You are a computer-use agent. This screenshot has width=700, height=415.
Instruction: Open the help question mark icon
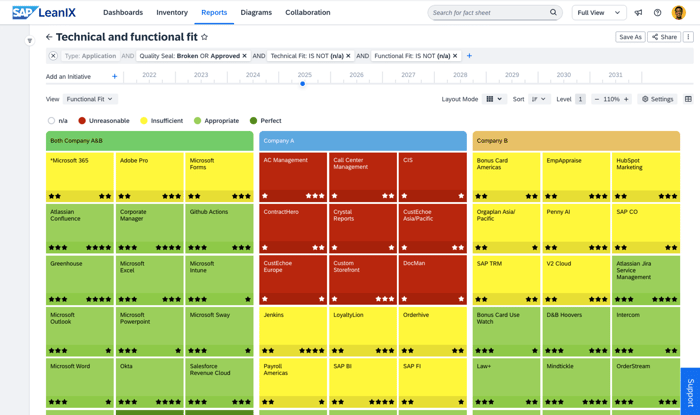pyautogui.click(x=657, y=12)
